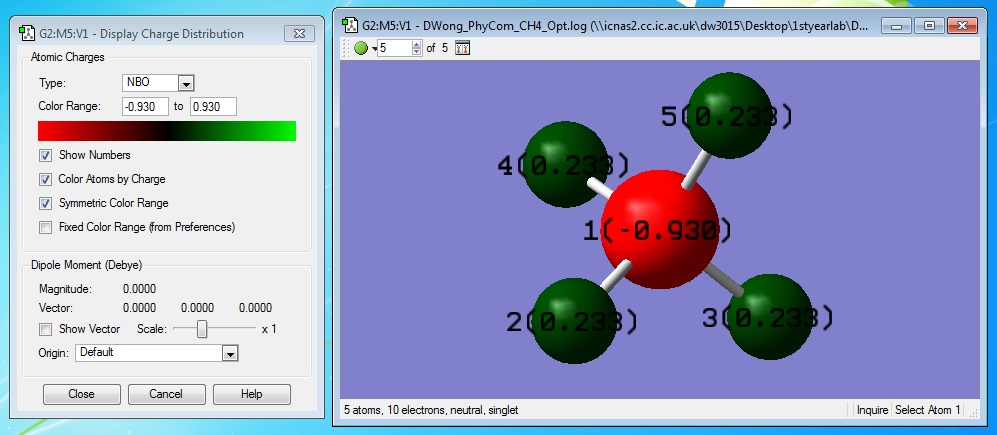Click the GaussView icon in the viewer window title
Screen dimensions: 997x435
350,25
